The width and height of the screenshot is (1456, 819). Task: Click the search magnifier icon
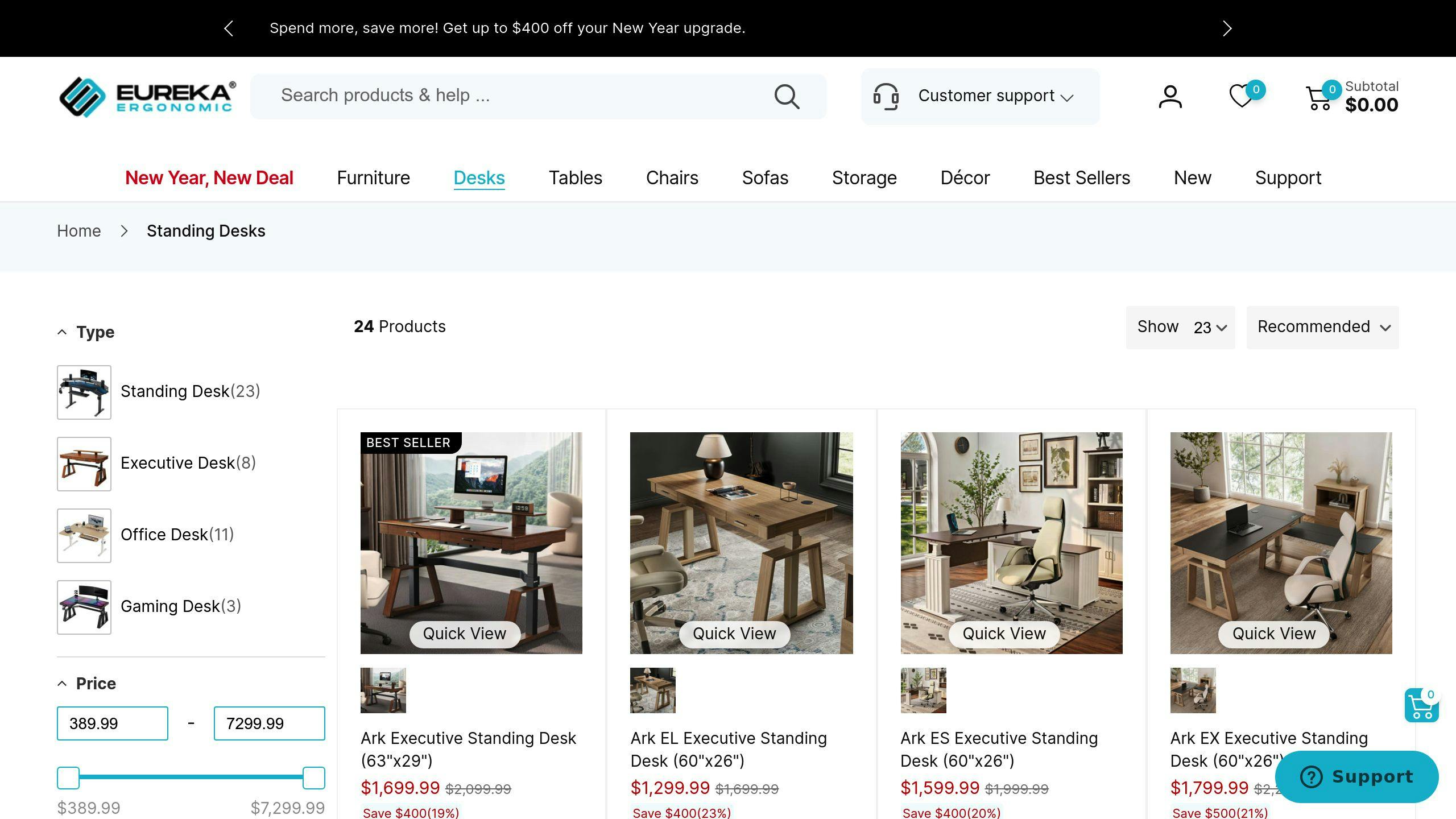click(787, 96)
